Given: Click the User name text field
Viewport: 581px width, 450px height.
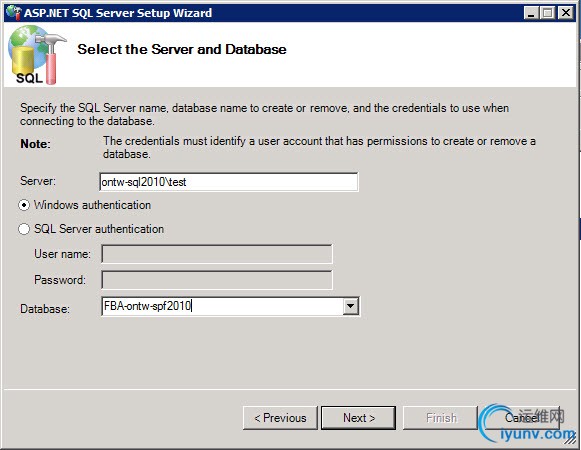Looking at the screenshot, I should pos(217,254).
